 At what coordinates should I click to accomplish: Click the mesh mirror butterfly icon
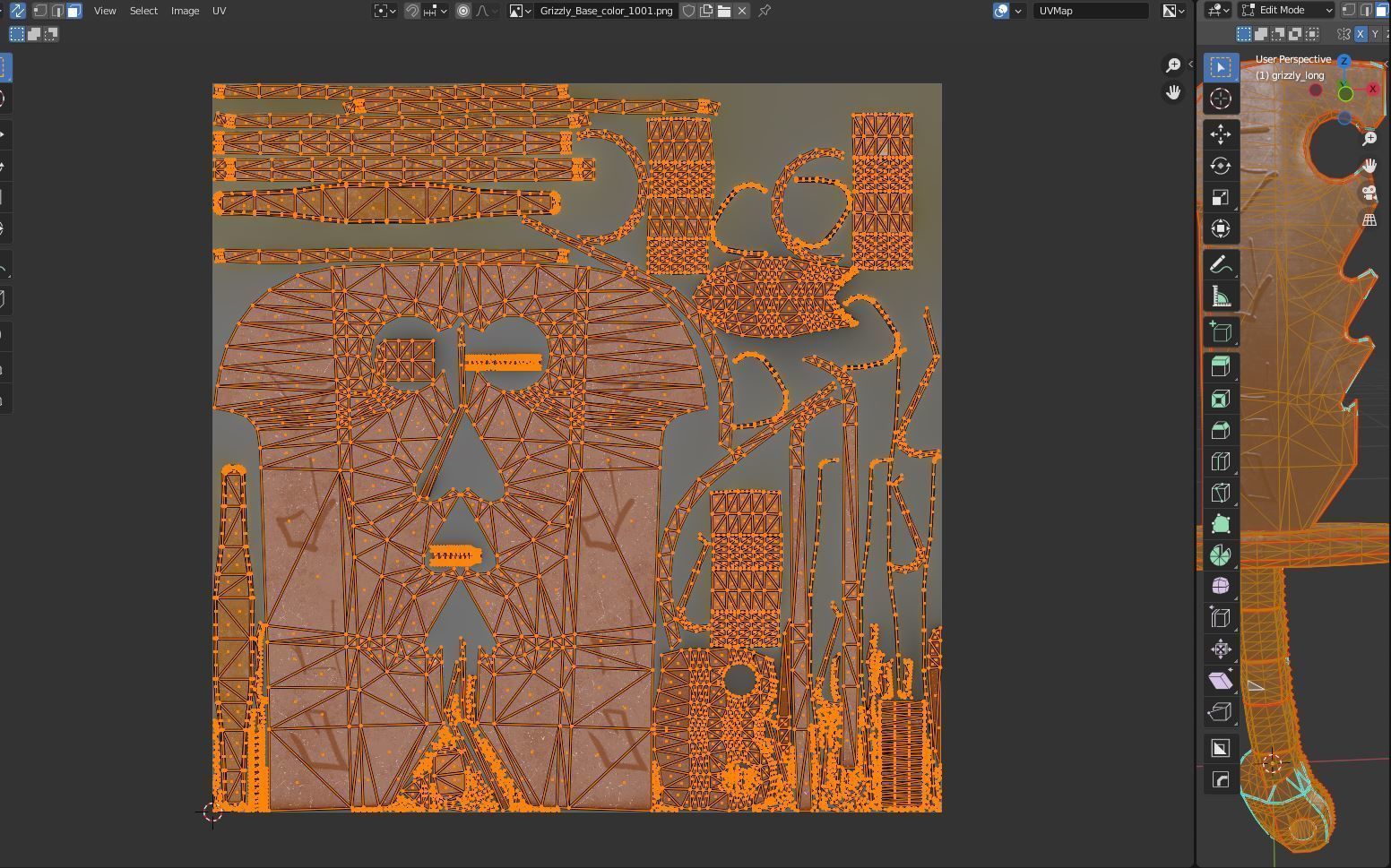click(1343, 34)
